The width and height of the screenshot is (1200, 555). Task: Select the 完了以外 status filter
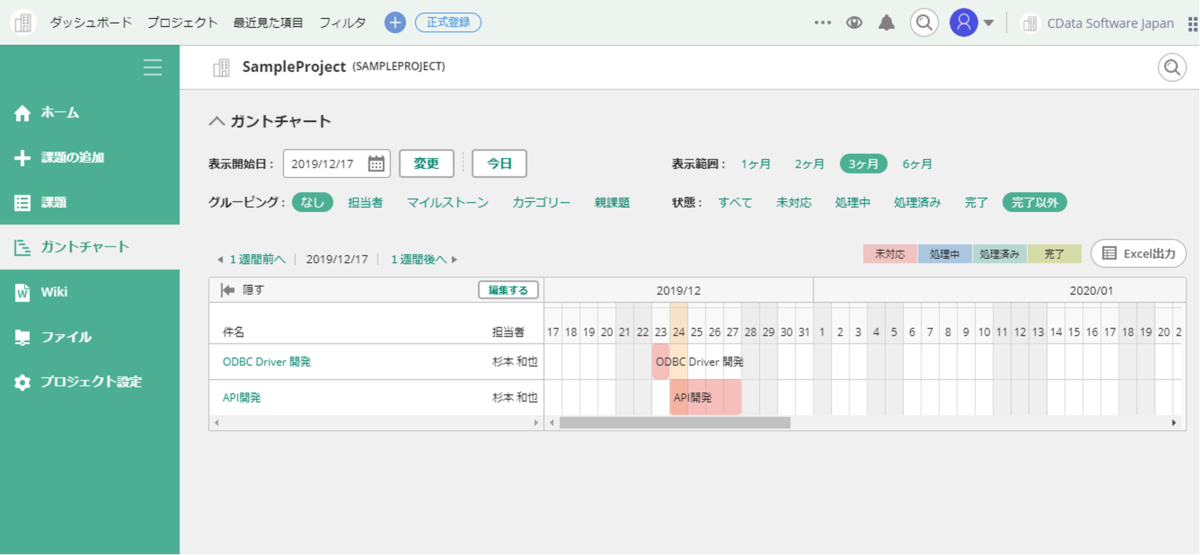coord(1035,202)
